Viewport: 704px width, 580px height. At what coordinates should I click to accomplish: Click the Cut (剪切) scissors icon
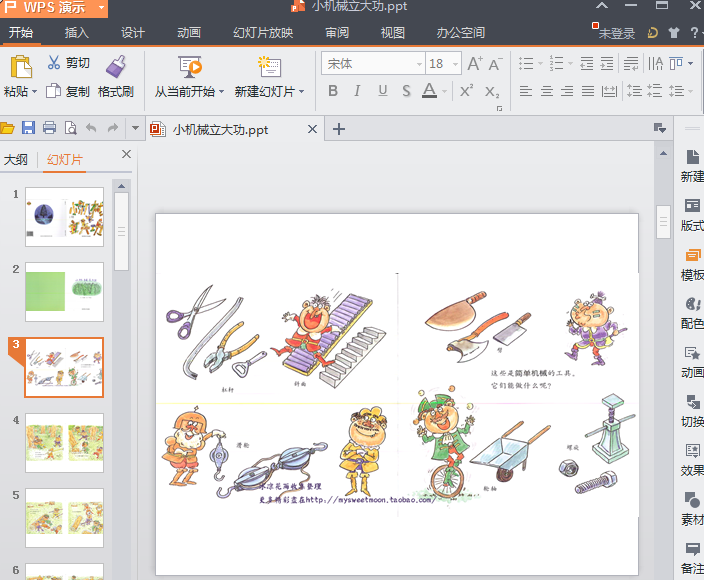point(54,62)
